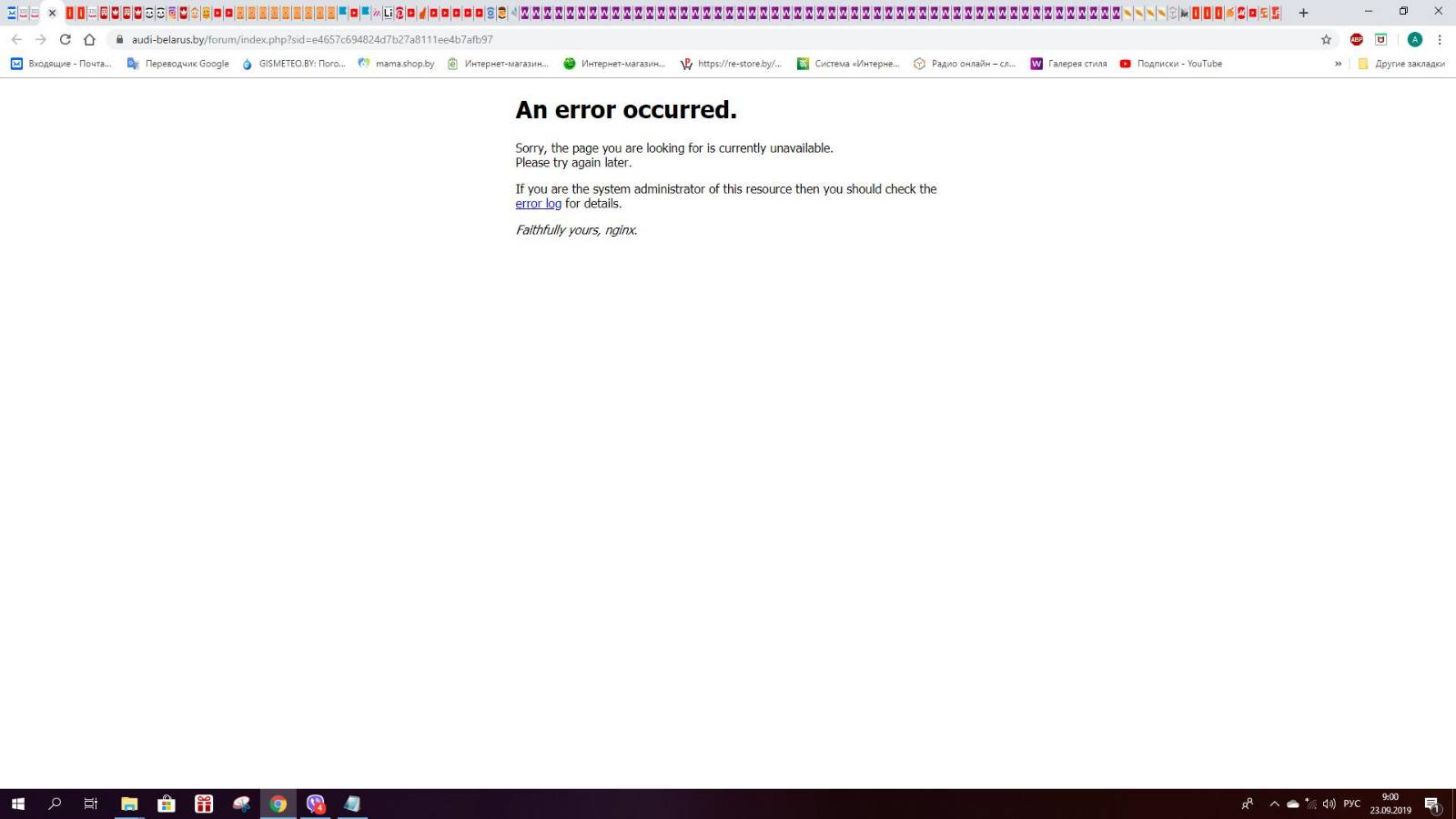Reload the page with the refresh icon
Viewport: 1456px width, 819px height.
[x=65, y=39]
